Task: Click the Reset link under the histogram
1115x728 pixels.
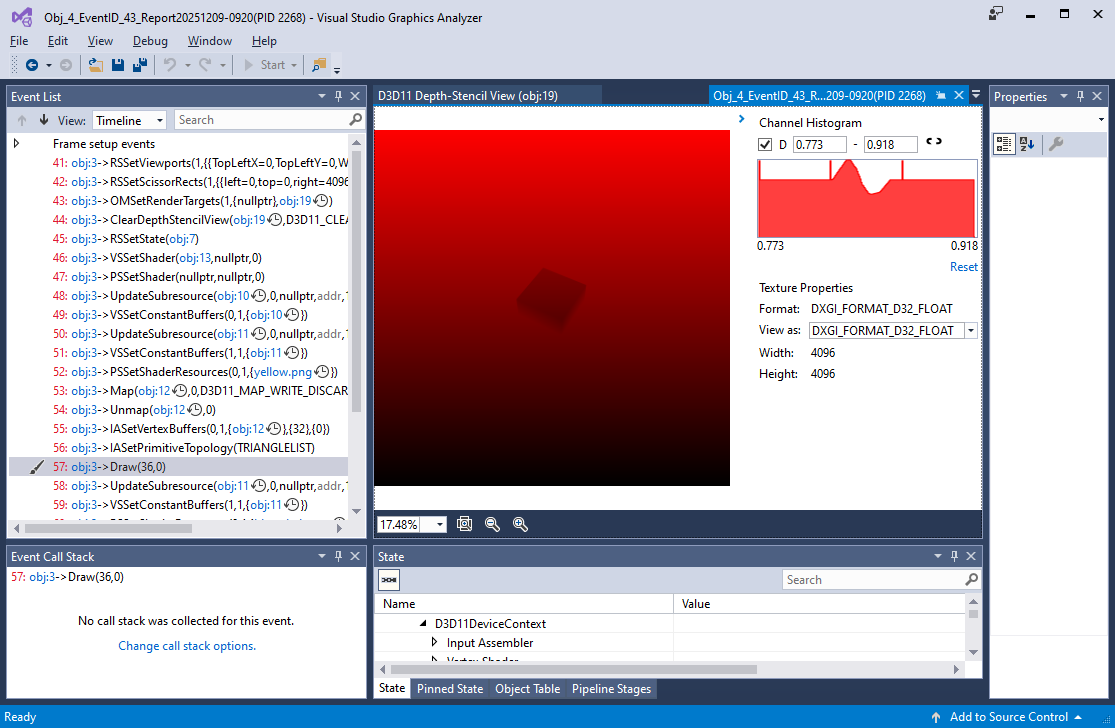Action: pyautogui.click(x=964, y=266)
